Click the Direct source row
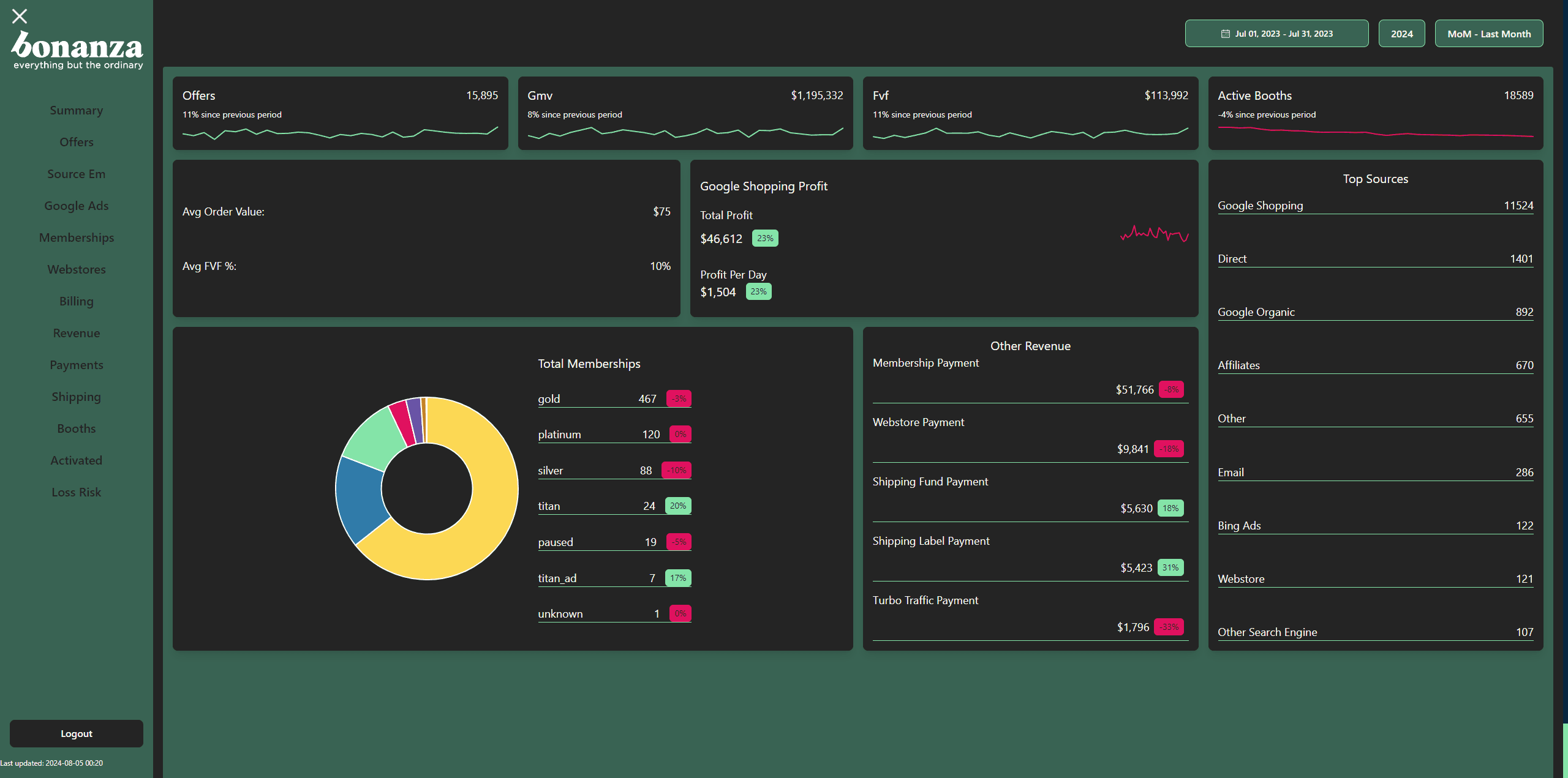Viewport: 1568px width, 778px height. pos(1376,259)
